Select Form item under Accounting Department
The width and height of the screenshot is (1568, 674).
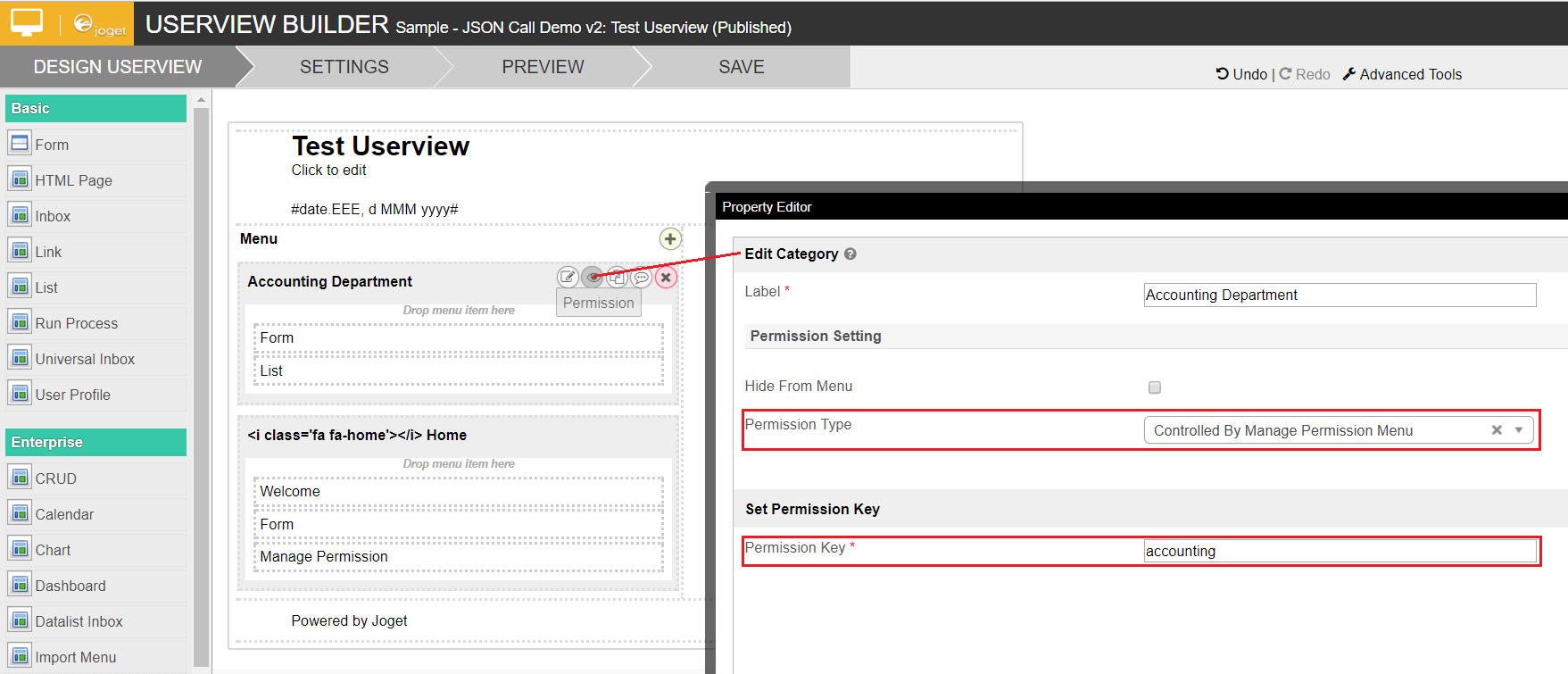(459, 338)
